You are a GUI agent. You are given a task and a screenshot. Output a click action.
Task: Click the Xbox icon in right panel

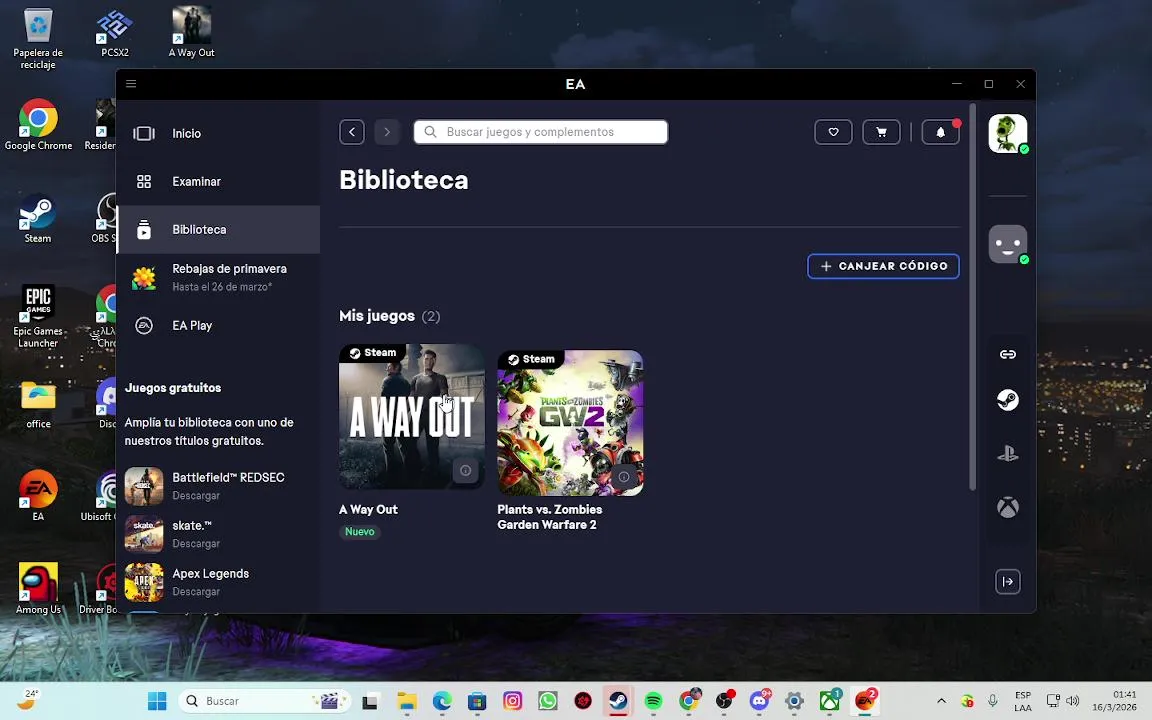1007,507
